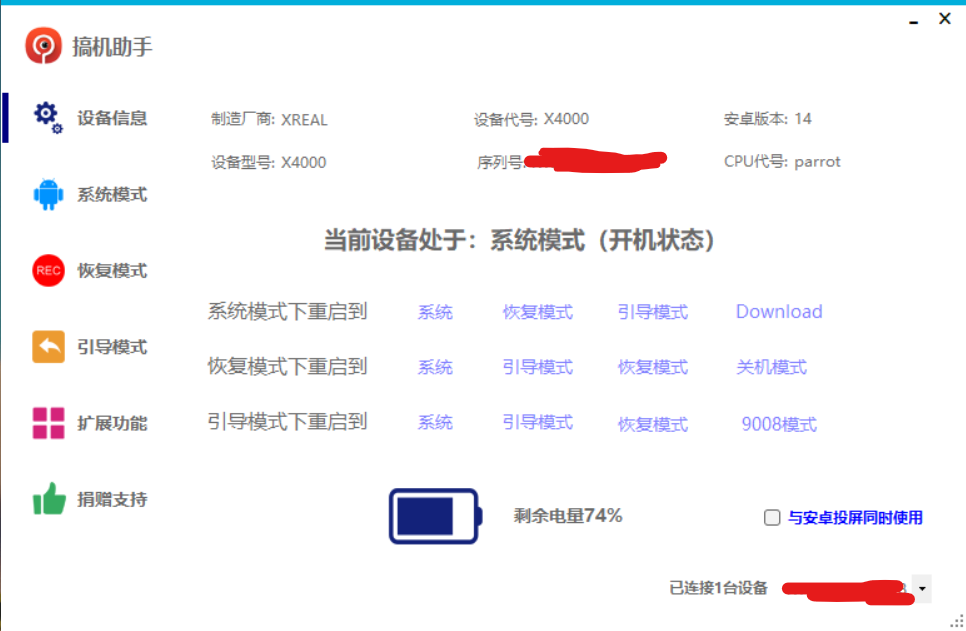This screenshot has width=966, height=631.
Task: Click the green thumbs-up icon for 捐赠支持
Action: [x=48, y=499]
